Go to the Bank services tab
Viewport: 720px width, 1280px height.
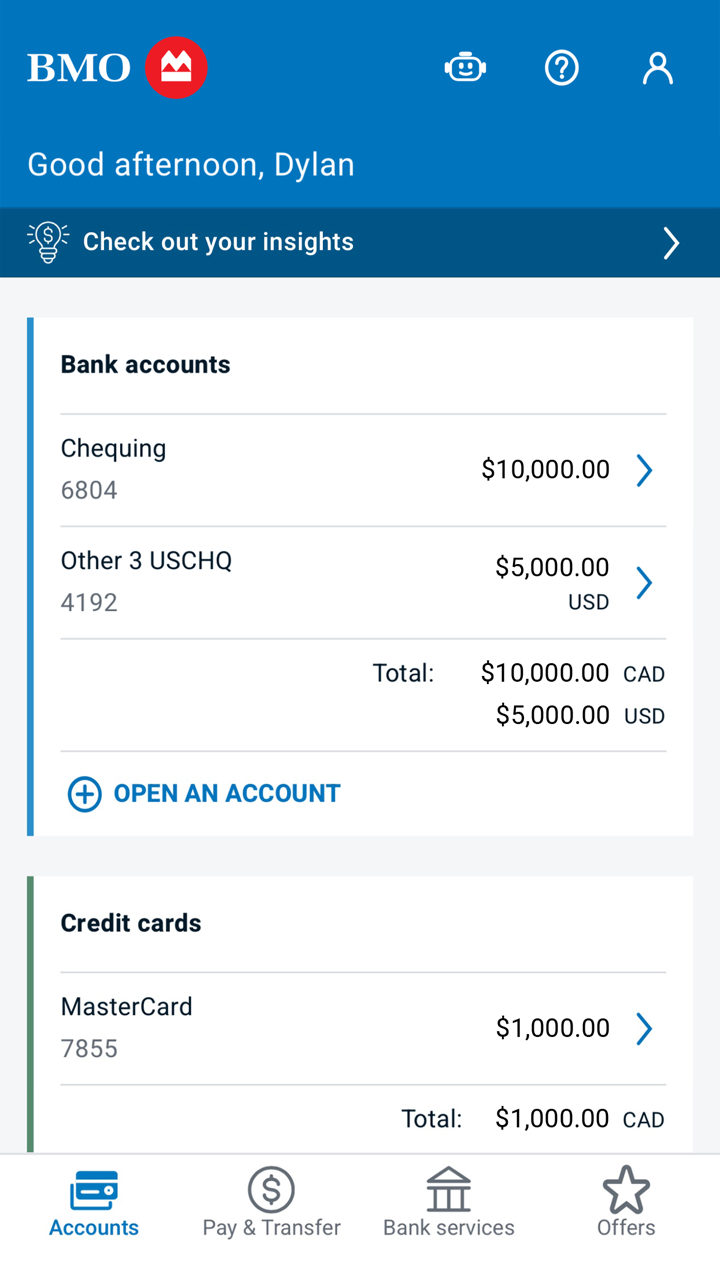click(448, 1202)
